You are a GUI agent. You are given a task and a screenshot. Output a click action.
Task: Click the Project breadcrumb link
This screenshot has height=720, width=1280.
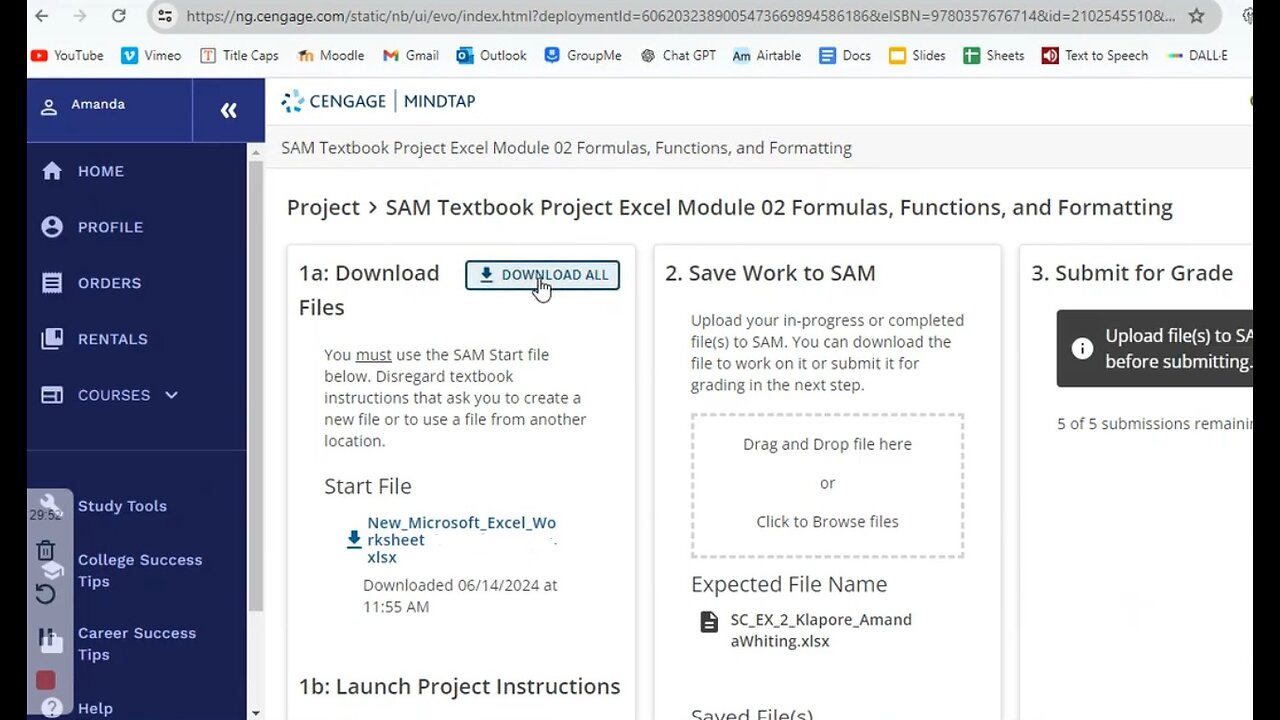pos(323,207)
